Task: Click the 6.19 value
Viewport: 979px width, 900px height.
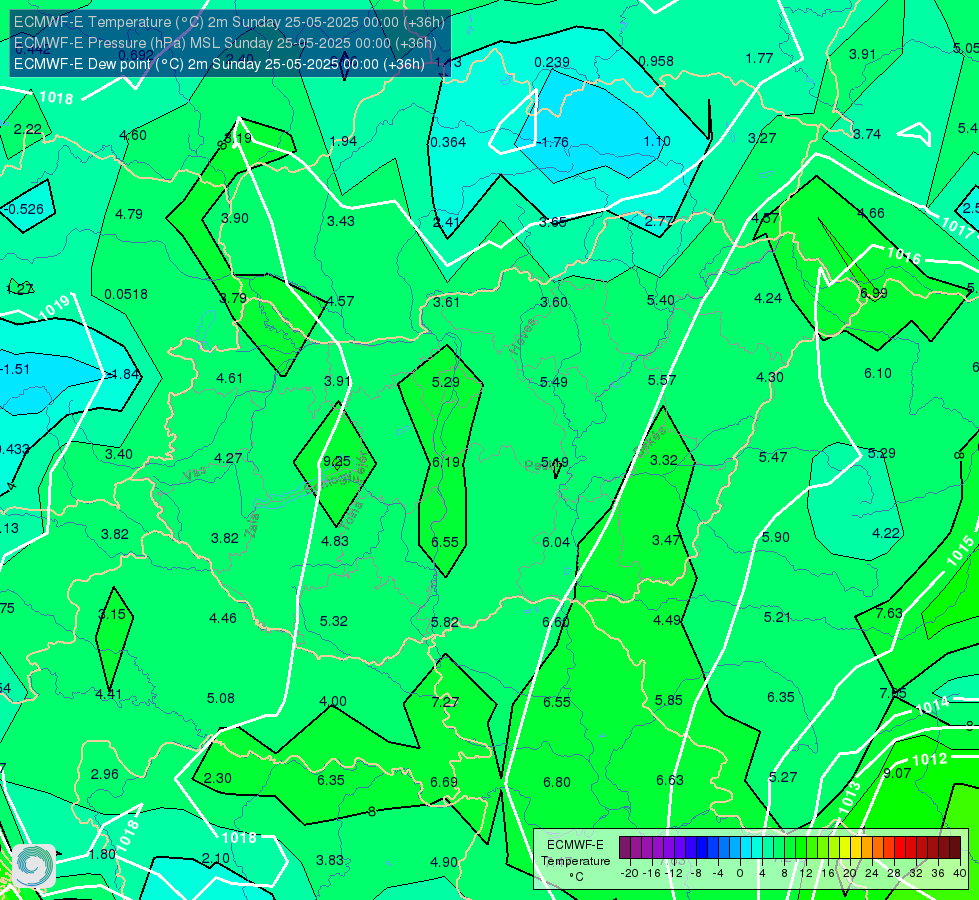Action: pyautogui.click(x=446, y=462)
